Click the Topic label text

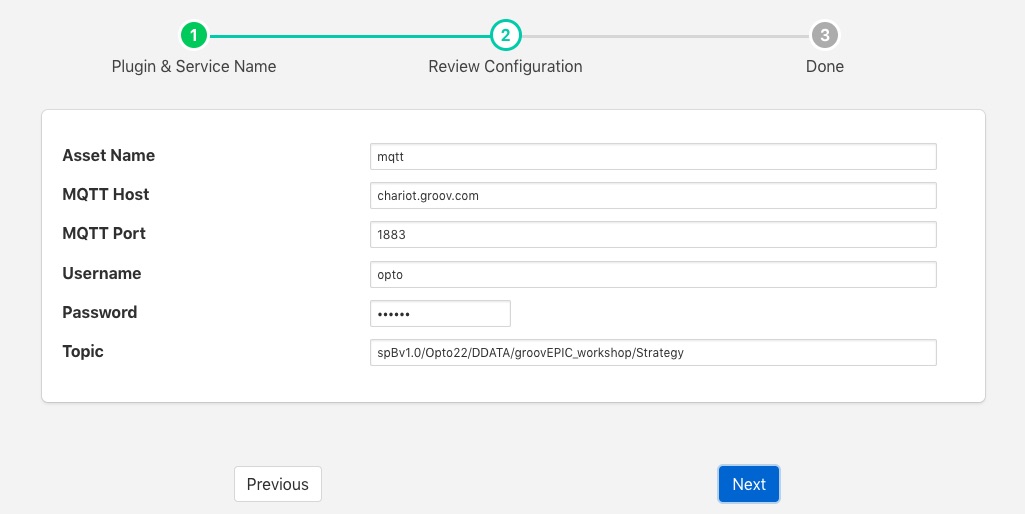coord(83,351)
